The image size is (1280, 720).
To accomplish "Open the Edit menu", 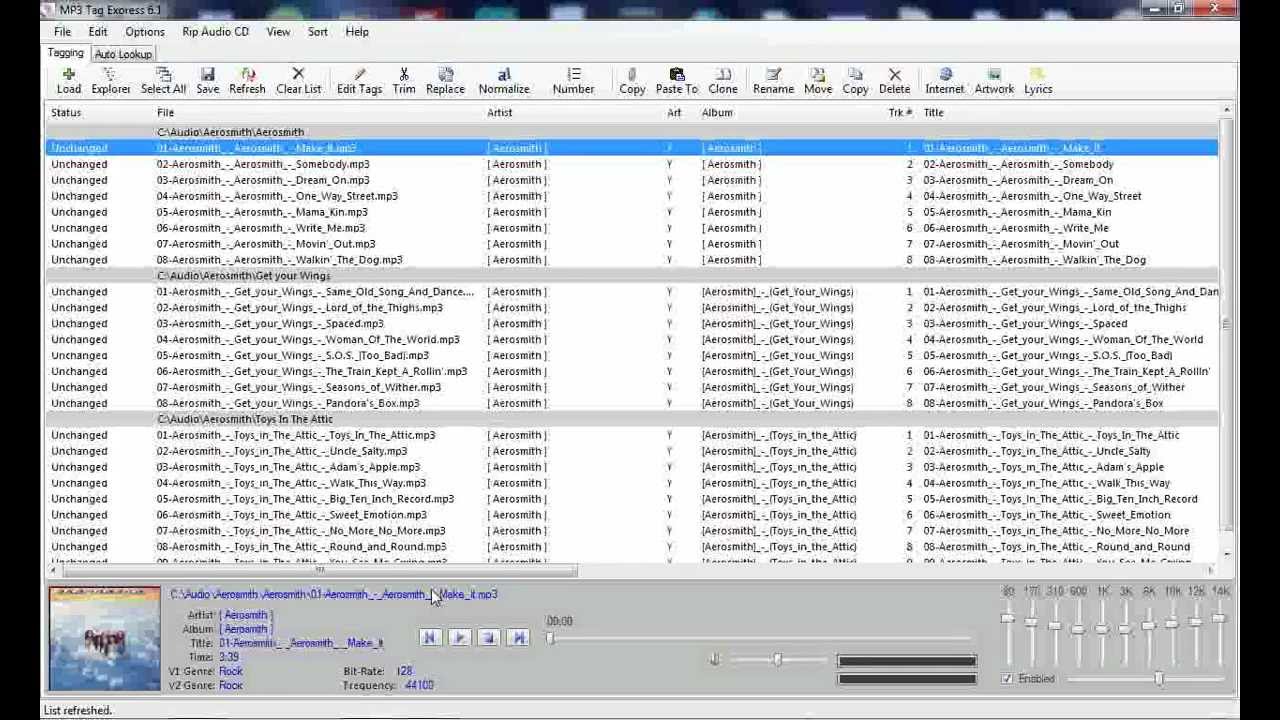I will click(x=98, y=32).
